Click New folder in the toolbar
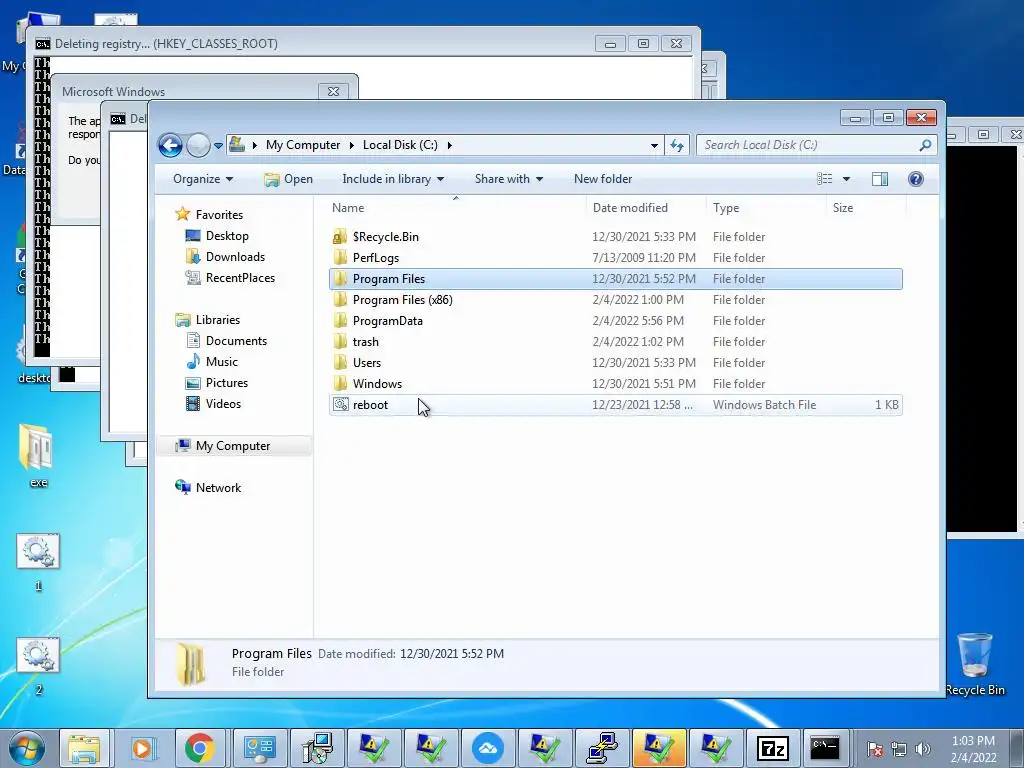1024x768 pixels. click(603, 179)
